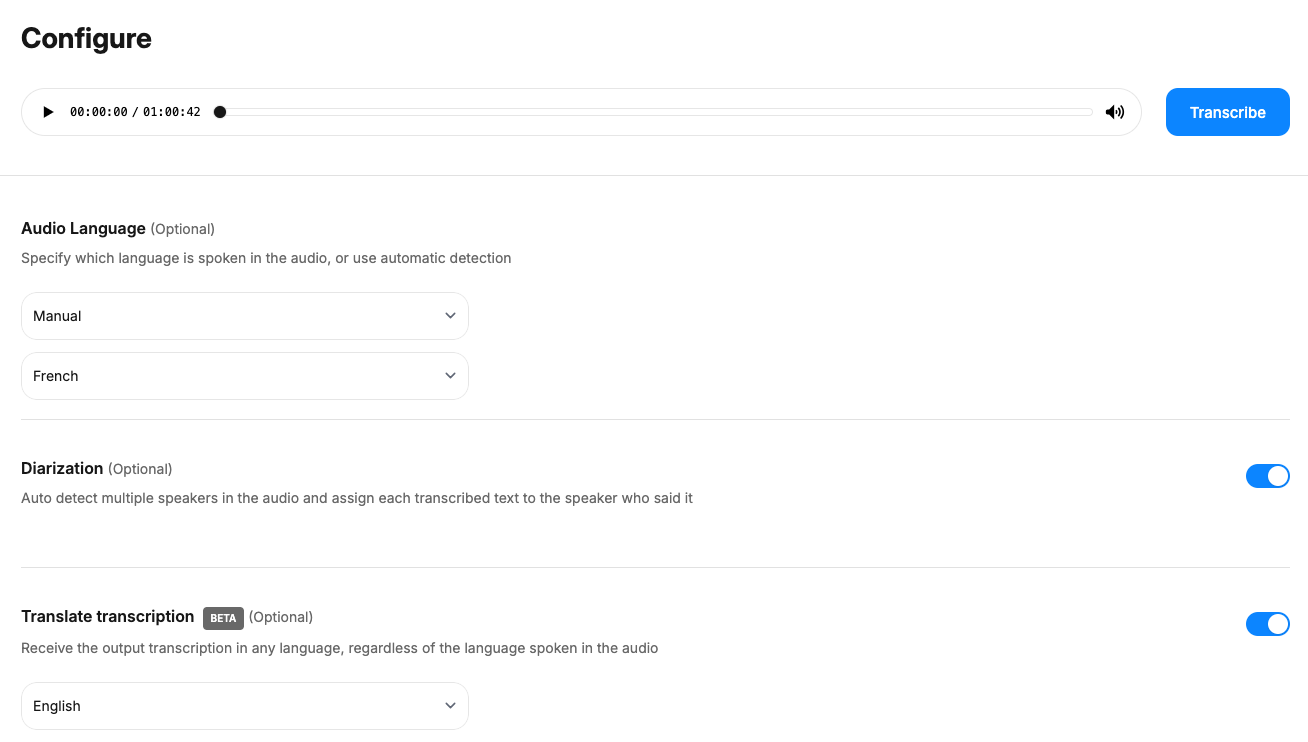1308x742 pixels.
Task: Click the Diarization description about detecting speakers
Action: coord(356,498)
